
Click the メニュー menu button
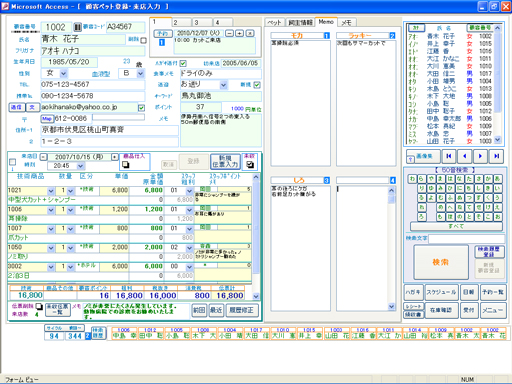(493, 310)
